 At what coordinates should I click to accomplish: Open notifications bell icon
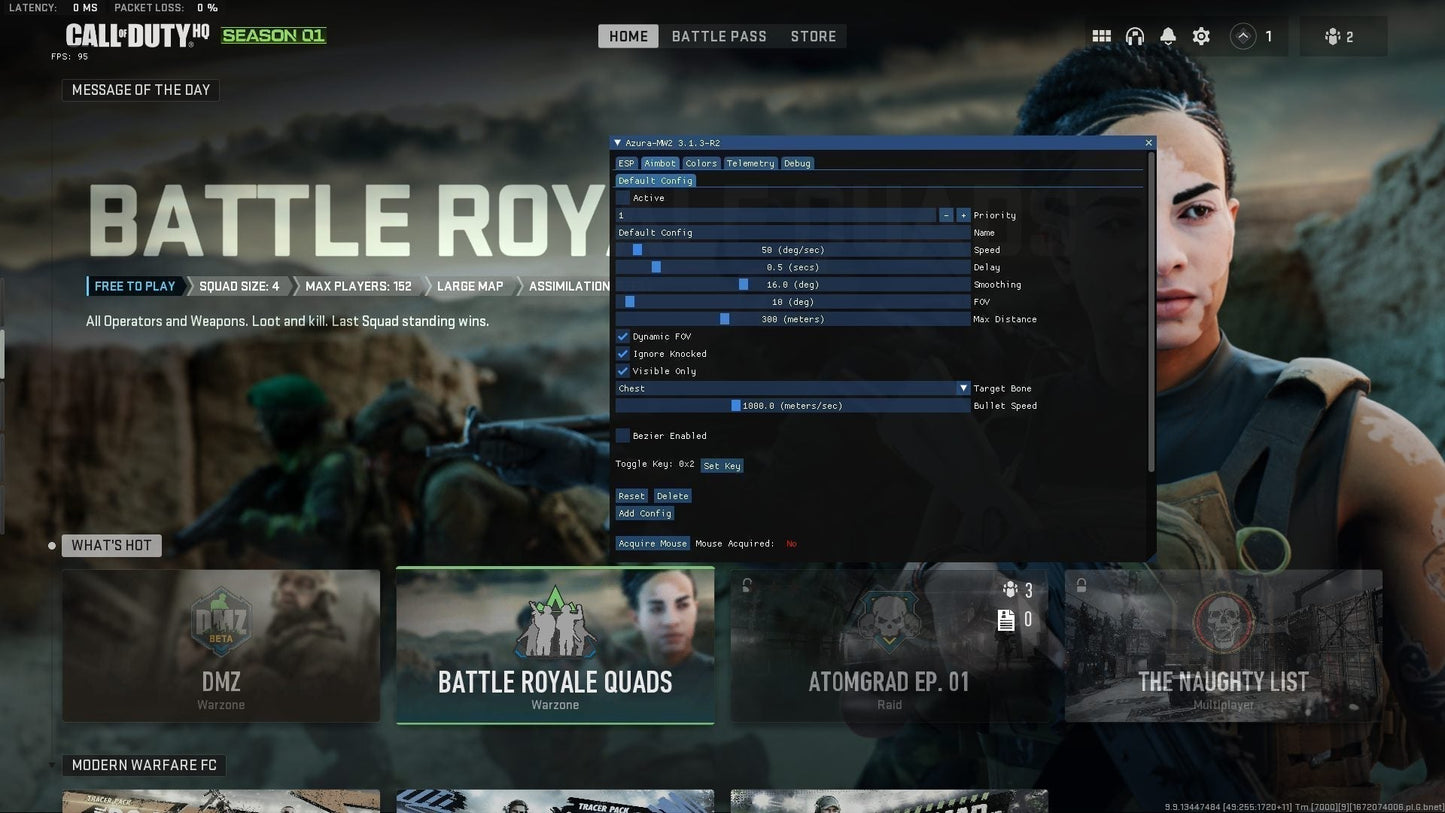click(x=1168, y=36)
